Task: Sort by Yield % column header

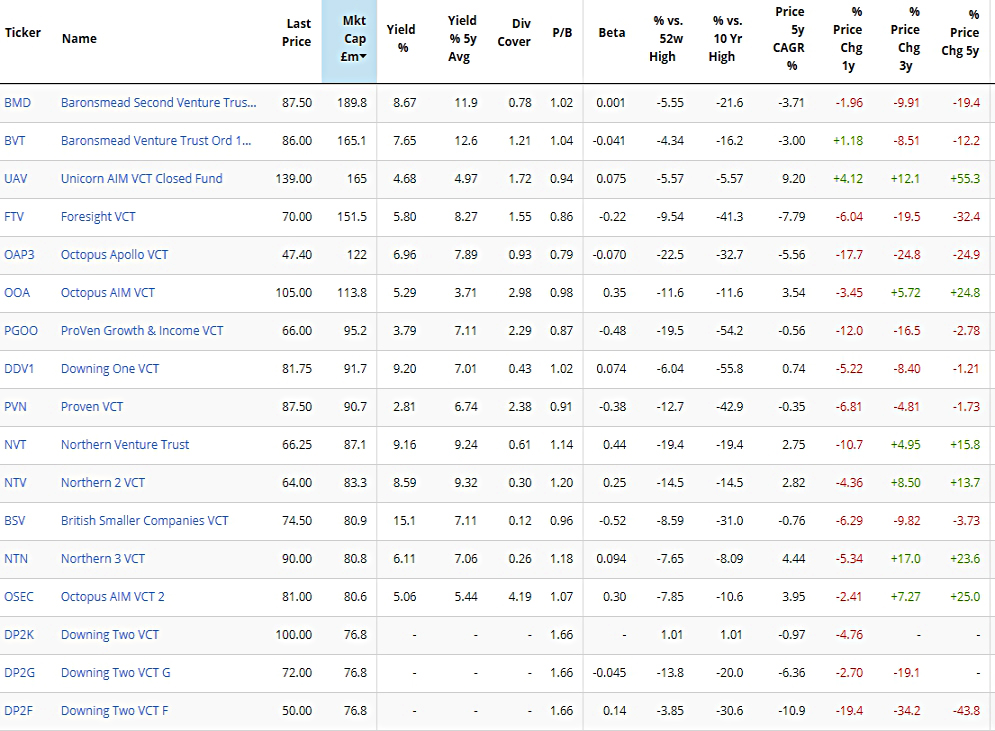Action: 401,39
